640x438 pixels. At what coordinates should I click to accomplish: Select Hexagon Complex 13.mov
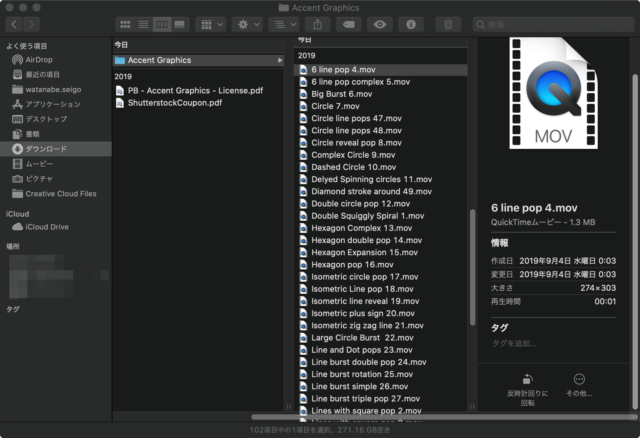tap(380, 228)
